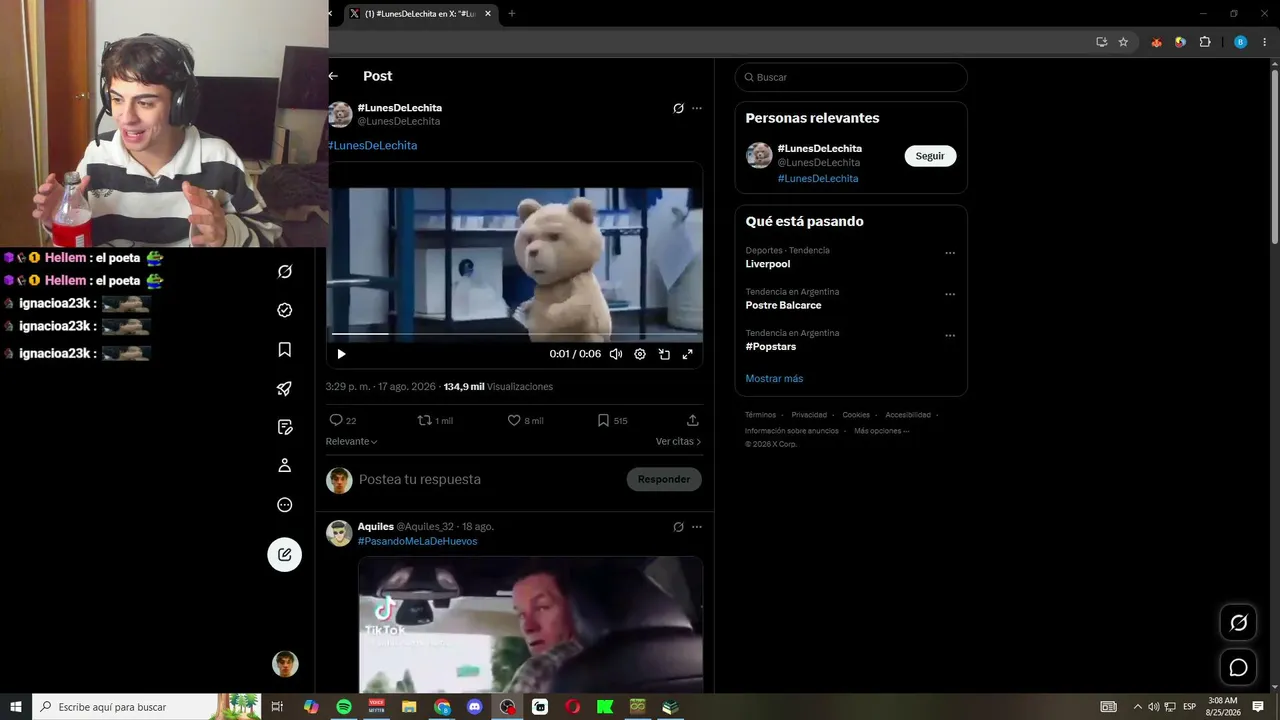Toggle picture-in-picture for the video

(664, 354)
